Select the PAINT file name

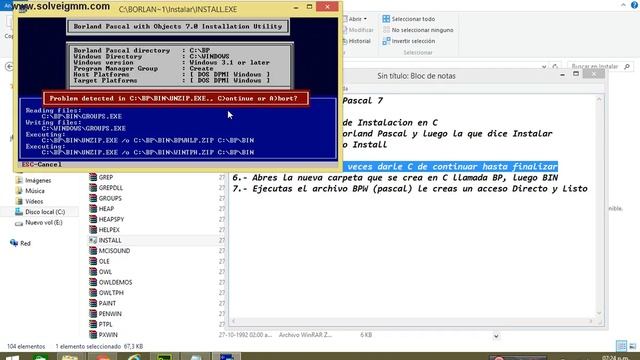point(107,303)
